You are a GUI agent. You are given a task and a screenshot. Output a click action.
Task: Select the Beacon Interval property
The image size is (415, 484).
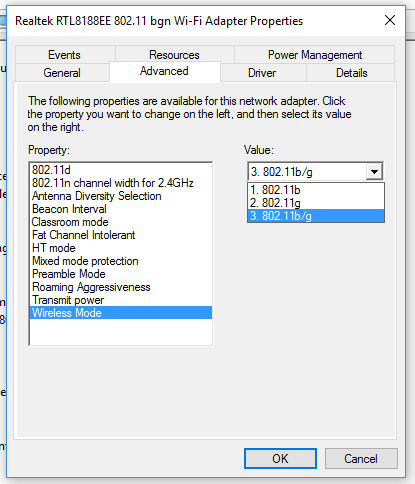[121, 209]
